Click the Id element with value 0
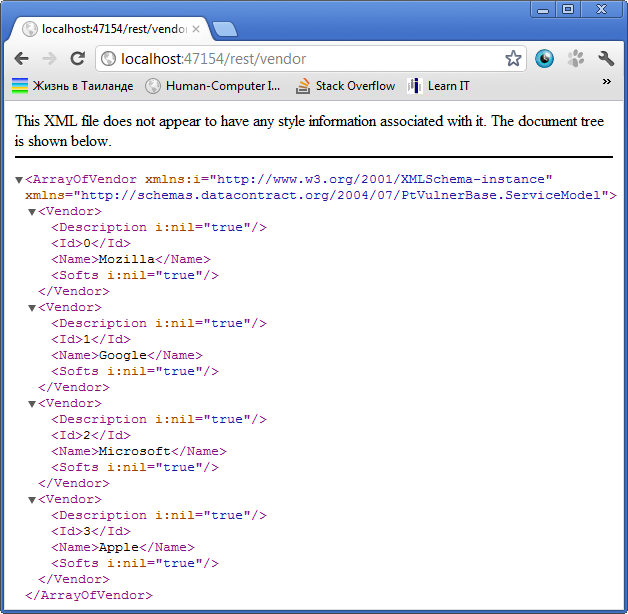The width and height of the screenshot is (628, 614). (91, 244)
